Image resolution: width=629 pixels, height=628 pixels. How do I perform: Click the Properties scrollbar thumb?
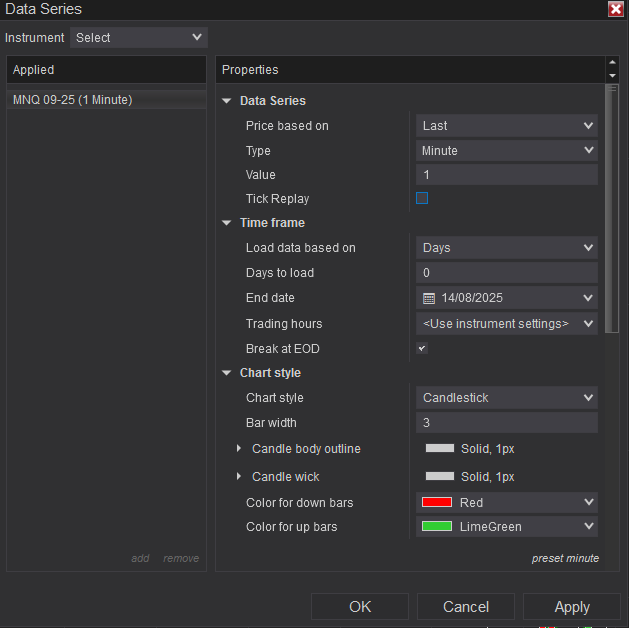tap(612, 209)
